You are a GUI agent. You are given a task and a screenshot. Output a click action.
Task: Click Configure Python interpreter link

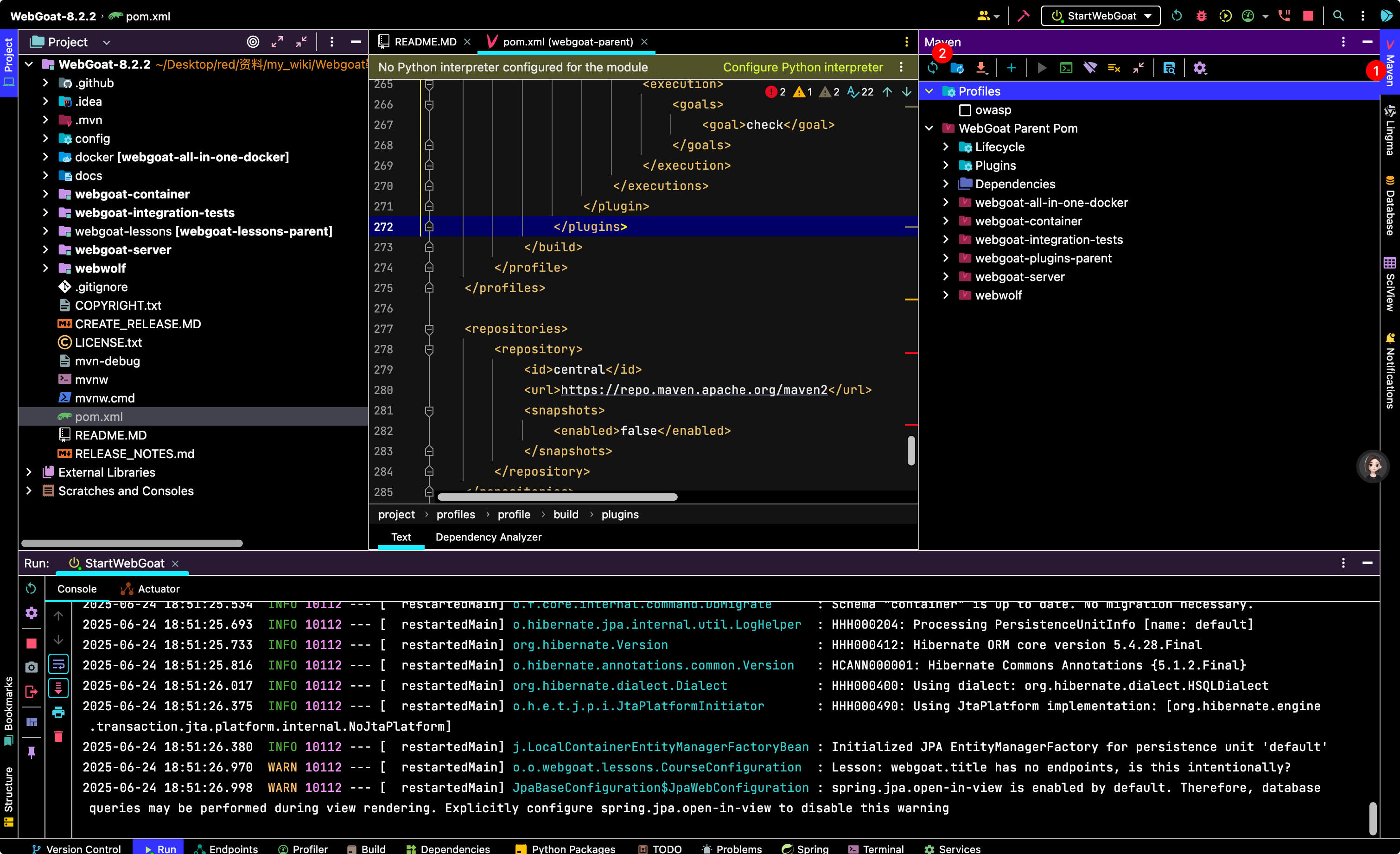tap(802, 67)
